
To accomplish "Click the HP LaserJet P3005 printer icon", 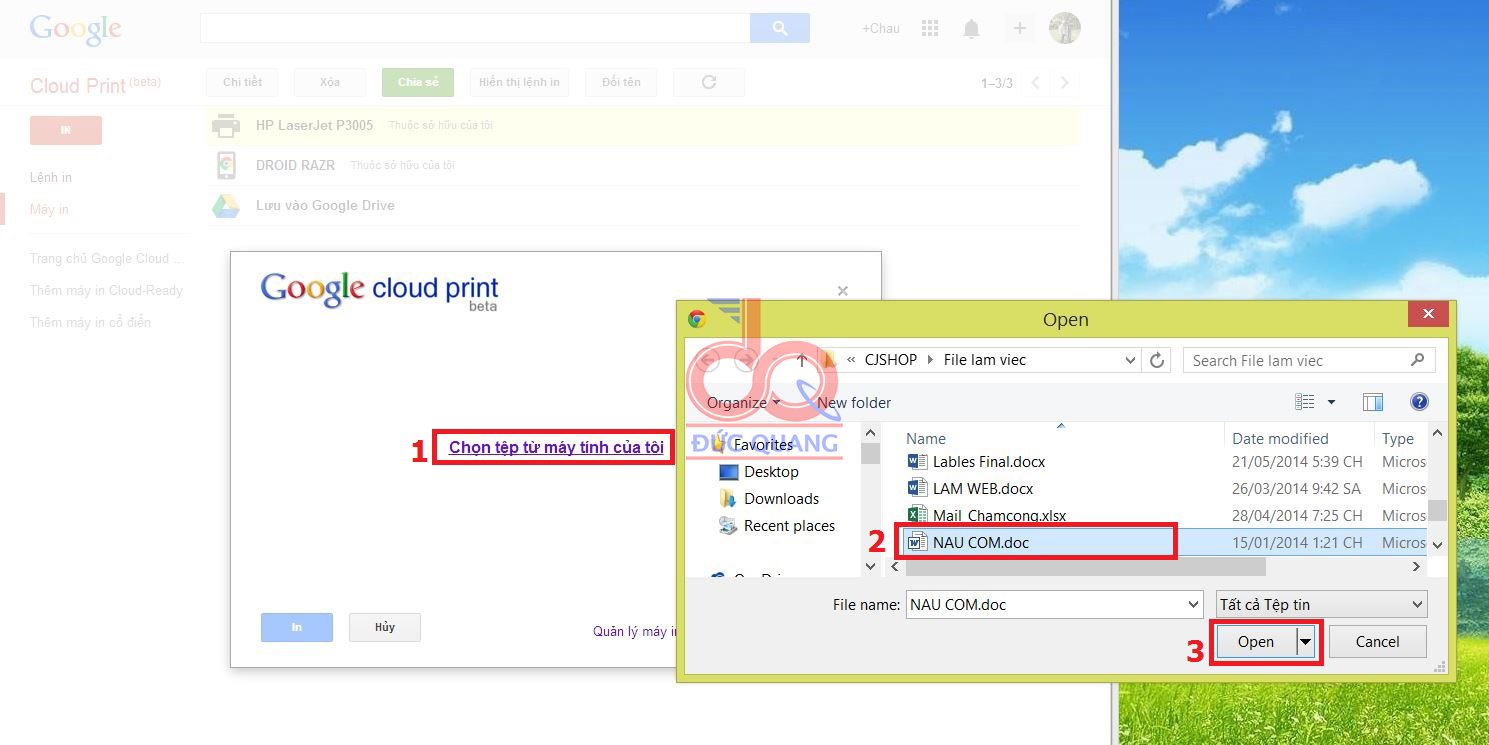I will (226, 126).
